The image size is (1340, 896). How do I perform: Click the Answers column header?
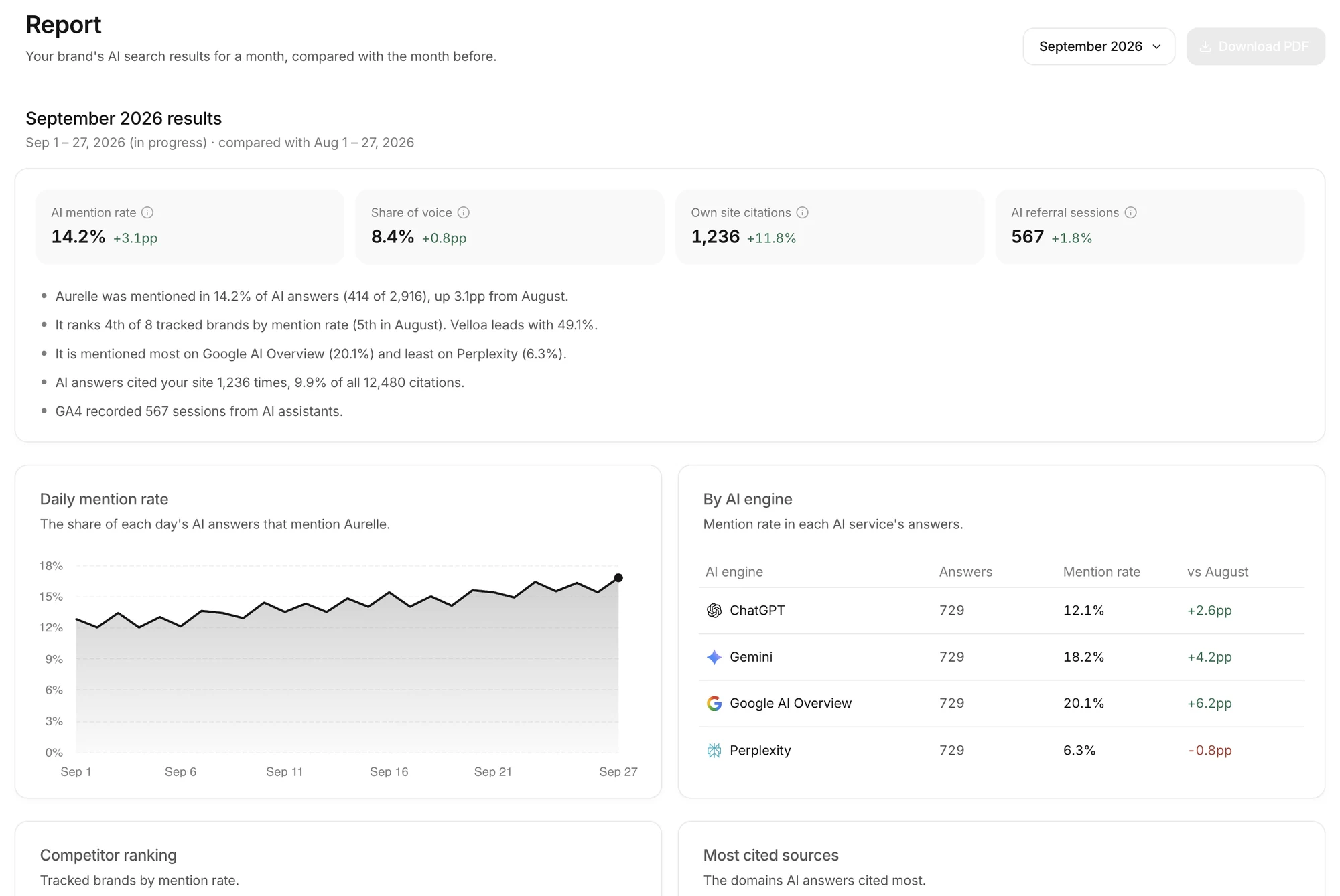pos(965,571)
